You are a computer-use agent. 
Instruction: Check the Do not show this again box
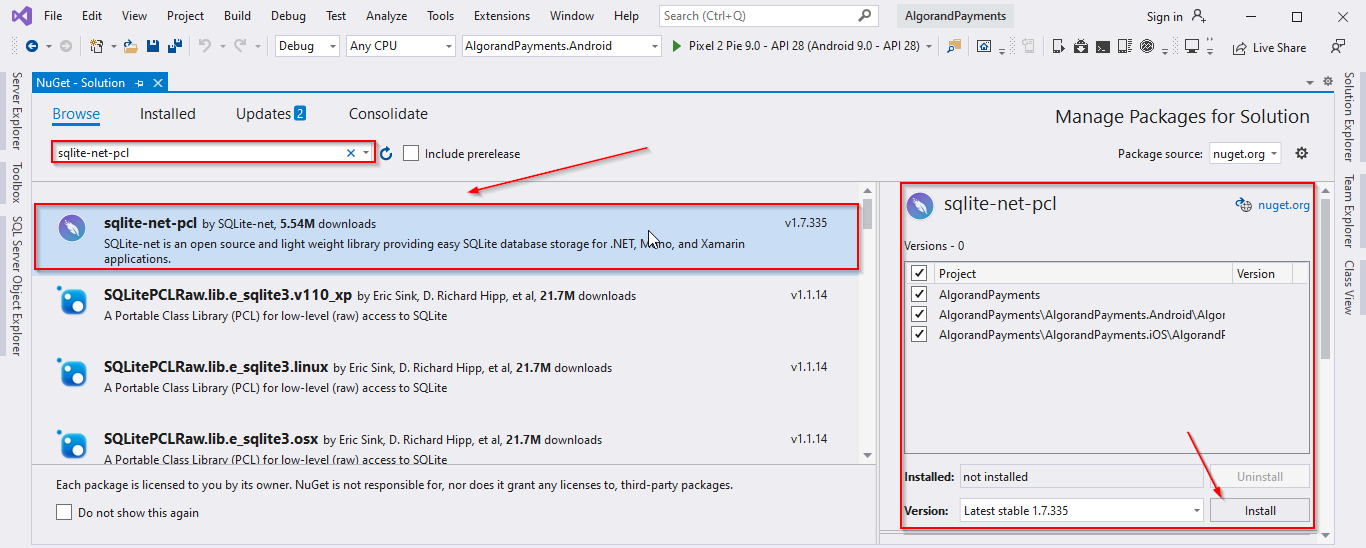click(x=64, y=513)
